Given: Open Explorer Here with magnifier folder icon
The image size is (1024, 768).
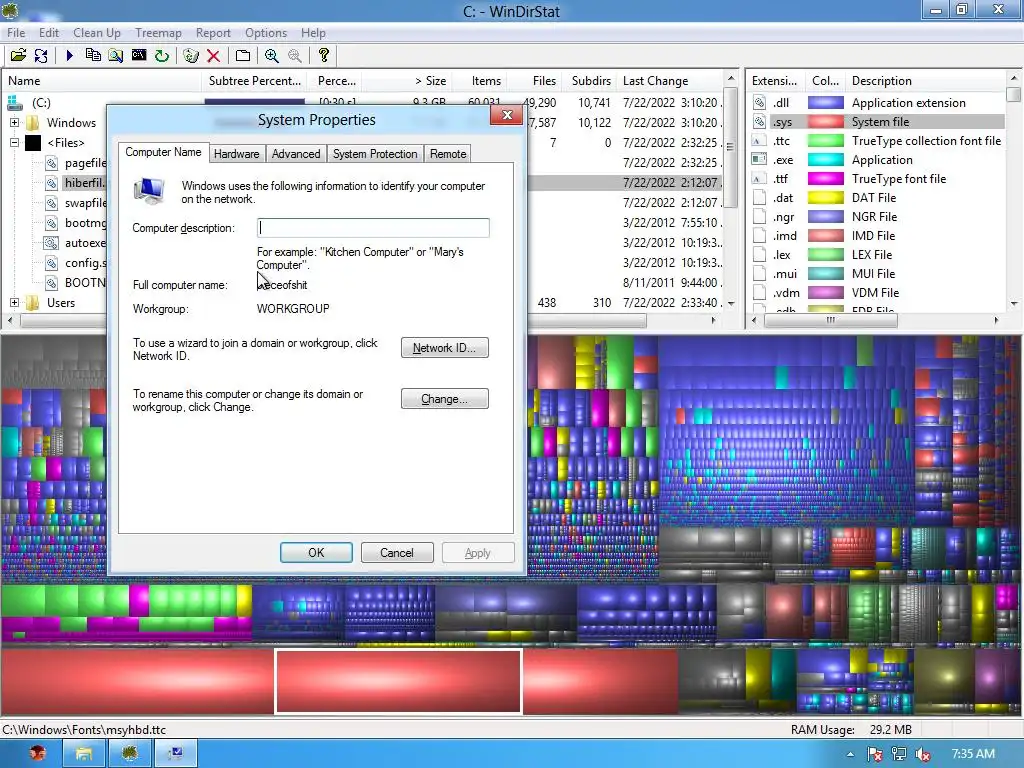Looking at the screenshot, I should pyautogui.click(x=116, y=56).
